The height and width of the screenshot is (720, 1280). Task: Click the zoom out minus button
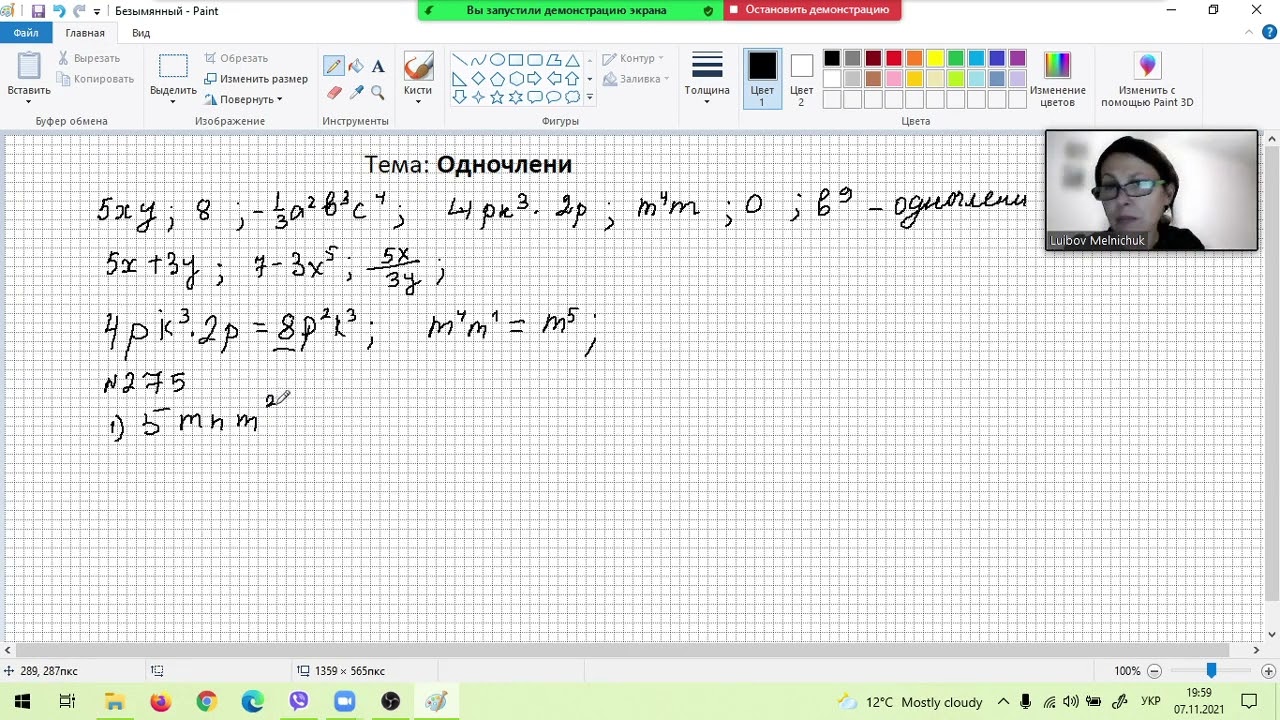[x=1154, y=671]
